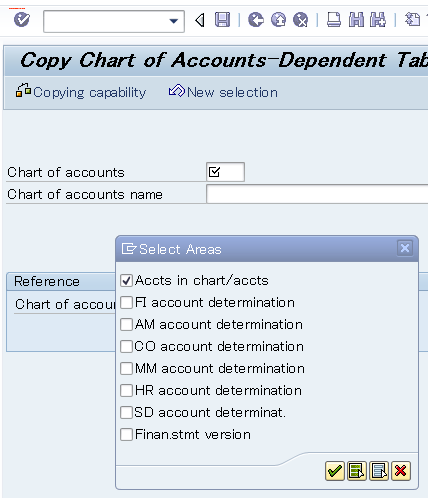Click the Select All icon in dialog
This screenshot has width=428, height=498.
357,471
